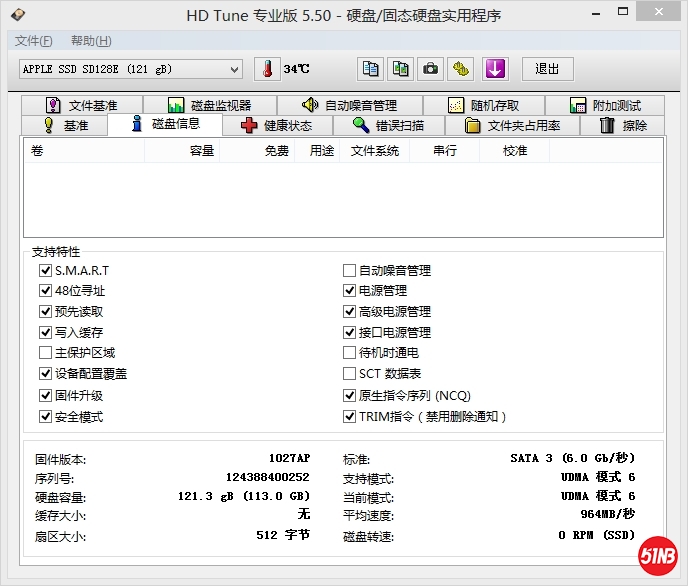The image size is (688, 586).
Task: Click the yellow options tool icon
Action: coord(460,69)
